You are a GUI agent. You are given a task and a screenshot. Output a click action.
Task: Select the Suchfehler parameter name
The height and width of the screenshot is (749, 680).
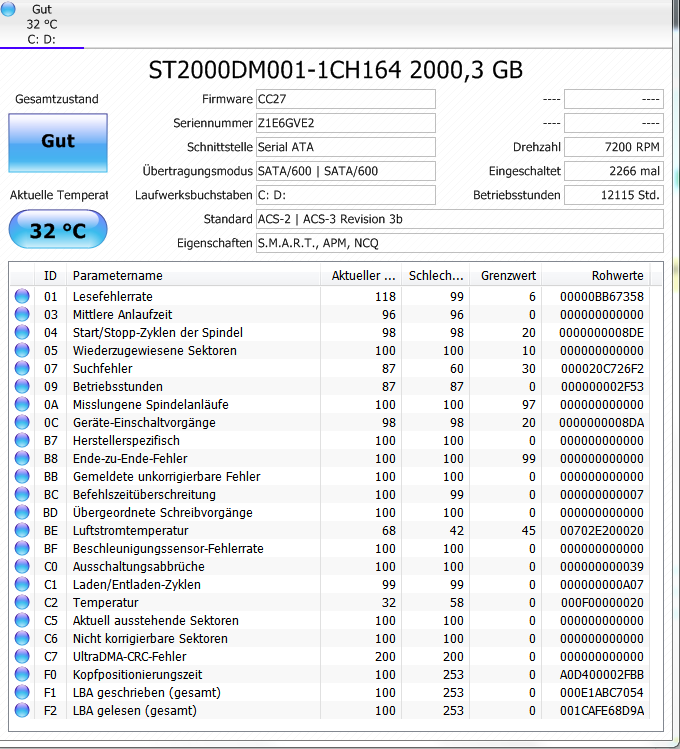pos(103,369)
